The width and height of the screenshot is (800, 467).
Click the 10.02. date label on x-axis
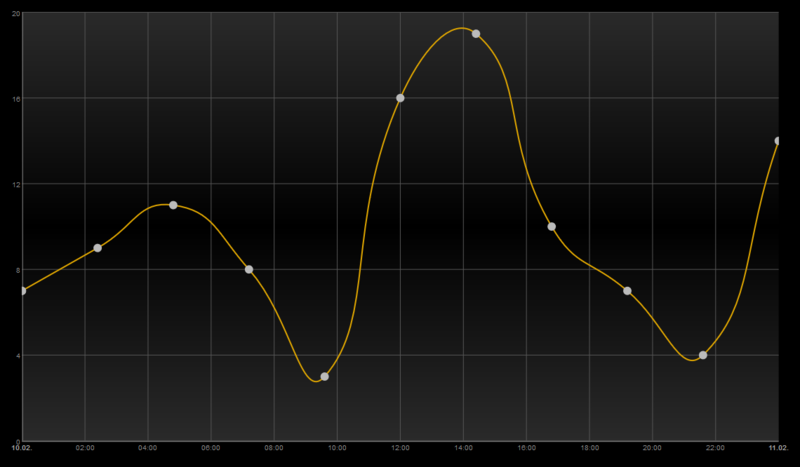[x=22, y=447]
